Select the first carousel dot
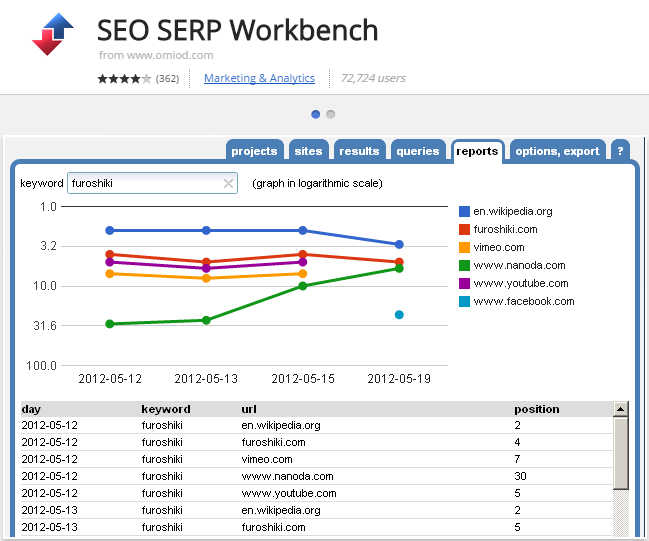 315,114
